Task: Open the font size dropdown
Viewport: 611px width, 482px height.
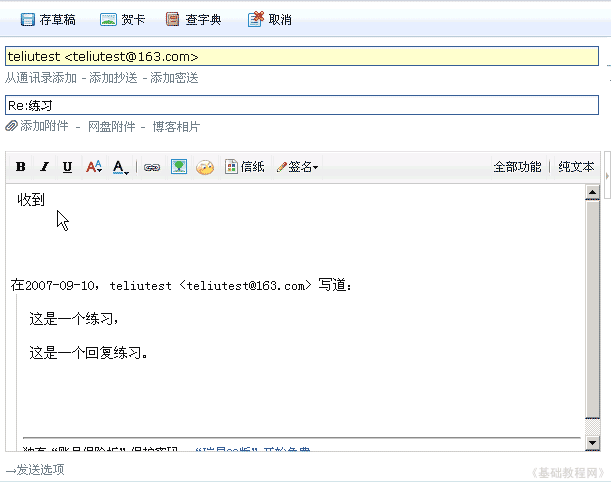Action: pos(94,167)
